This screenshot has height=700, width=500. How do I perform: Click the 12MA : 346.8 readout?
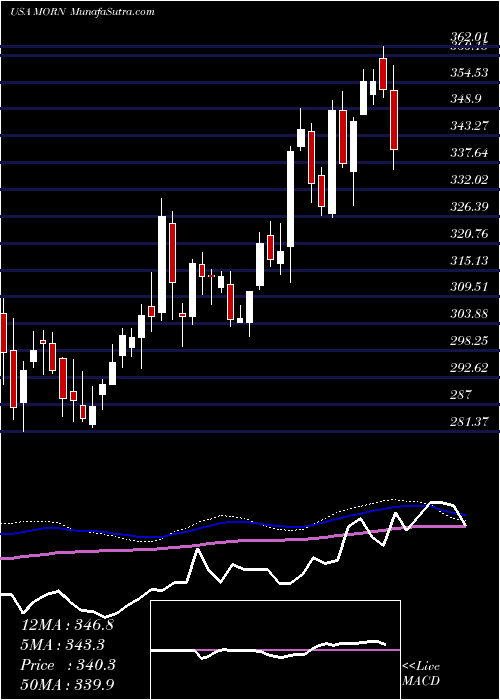tap(67, 625)
